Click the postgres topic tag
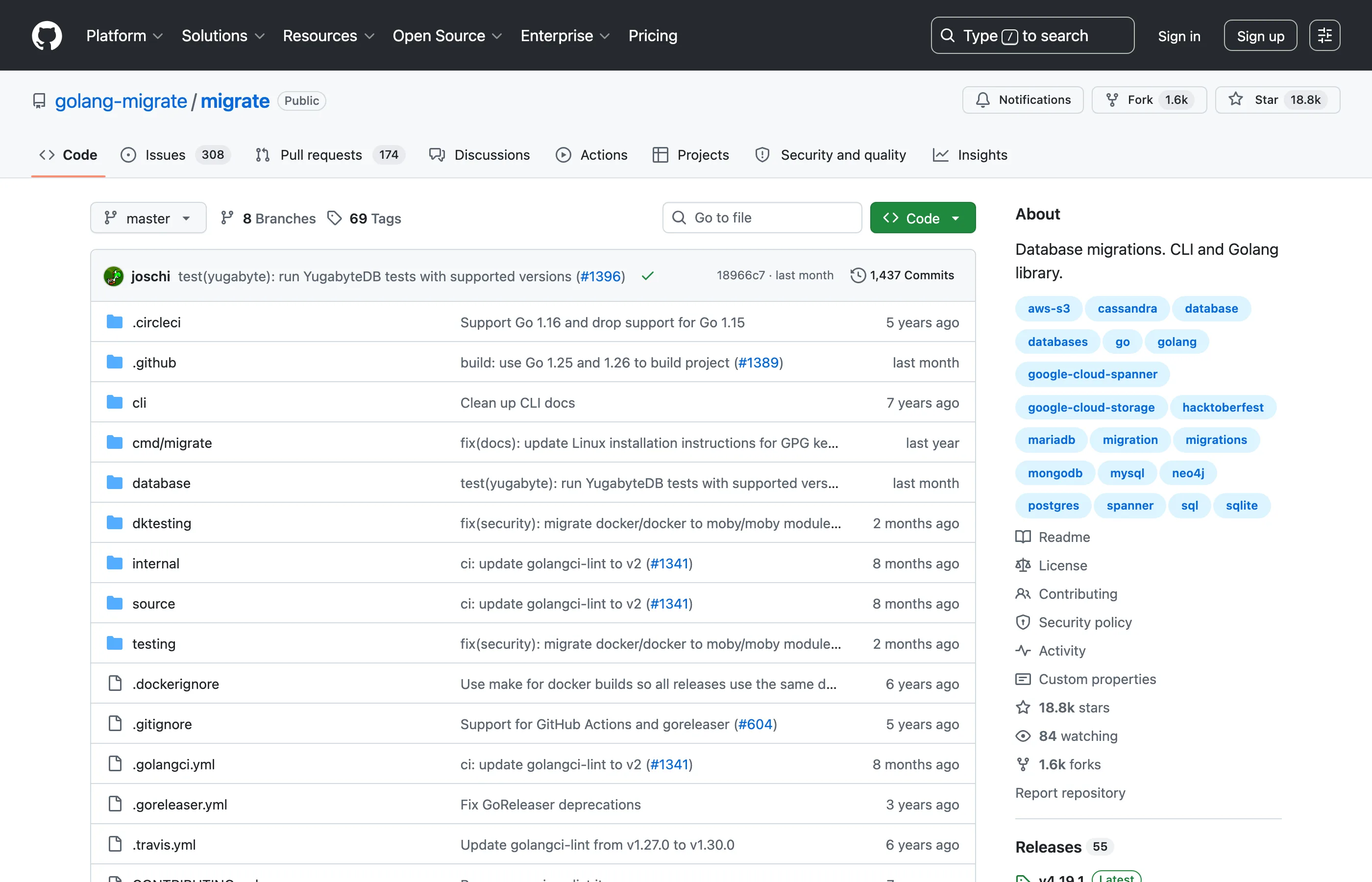Screen dimensions: 1372x882 [x=1053, y=505]
